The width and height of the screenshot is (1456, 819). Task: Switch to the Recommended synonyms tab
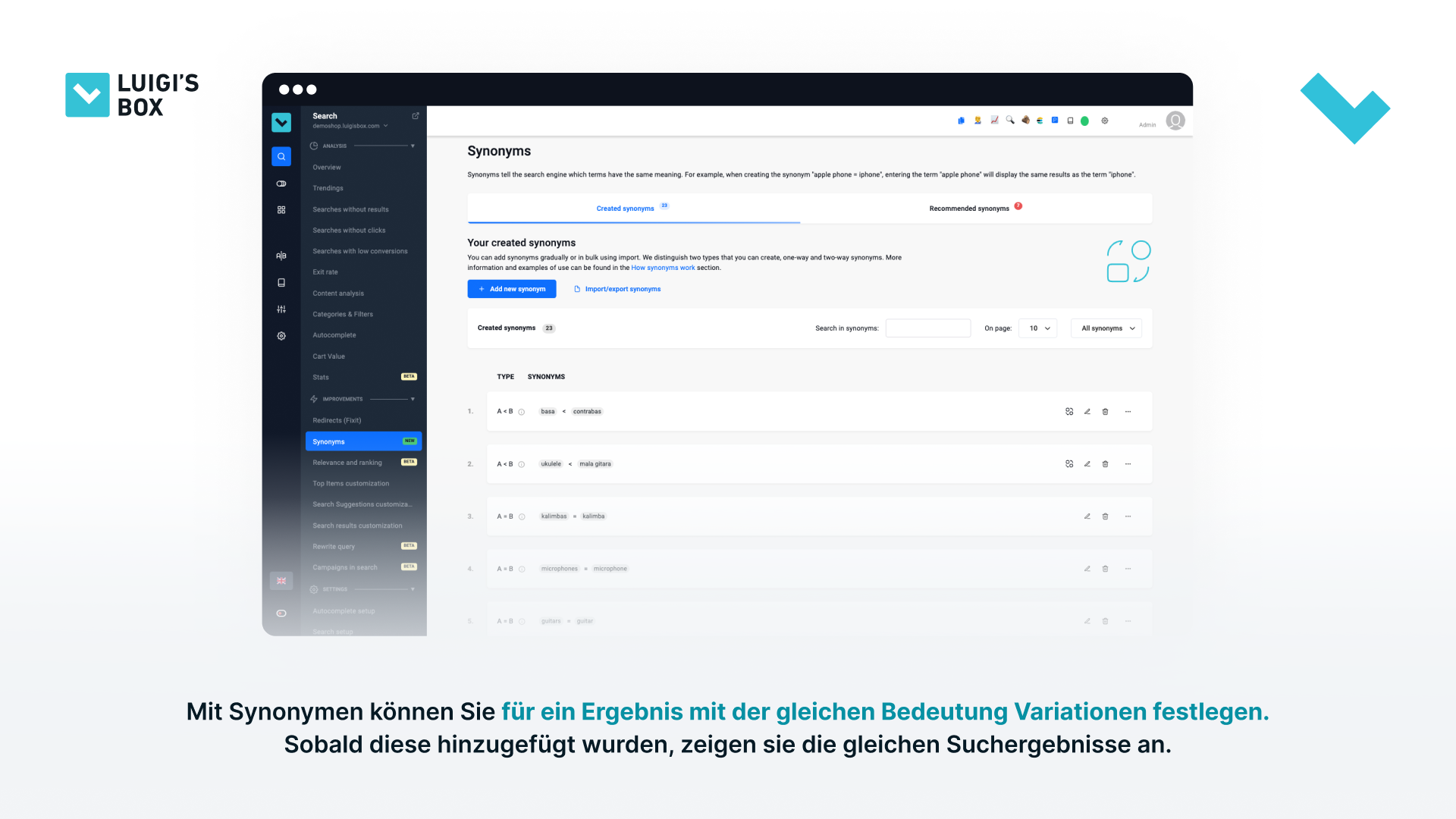(969, 209)
